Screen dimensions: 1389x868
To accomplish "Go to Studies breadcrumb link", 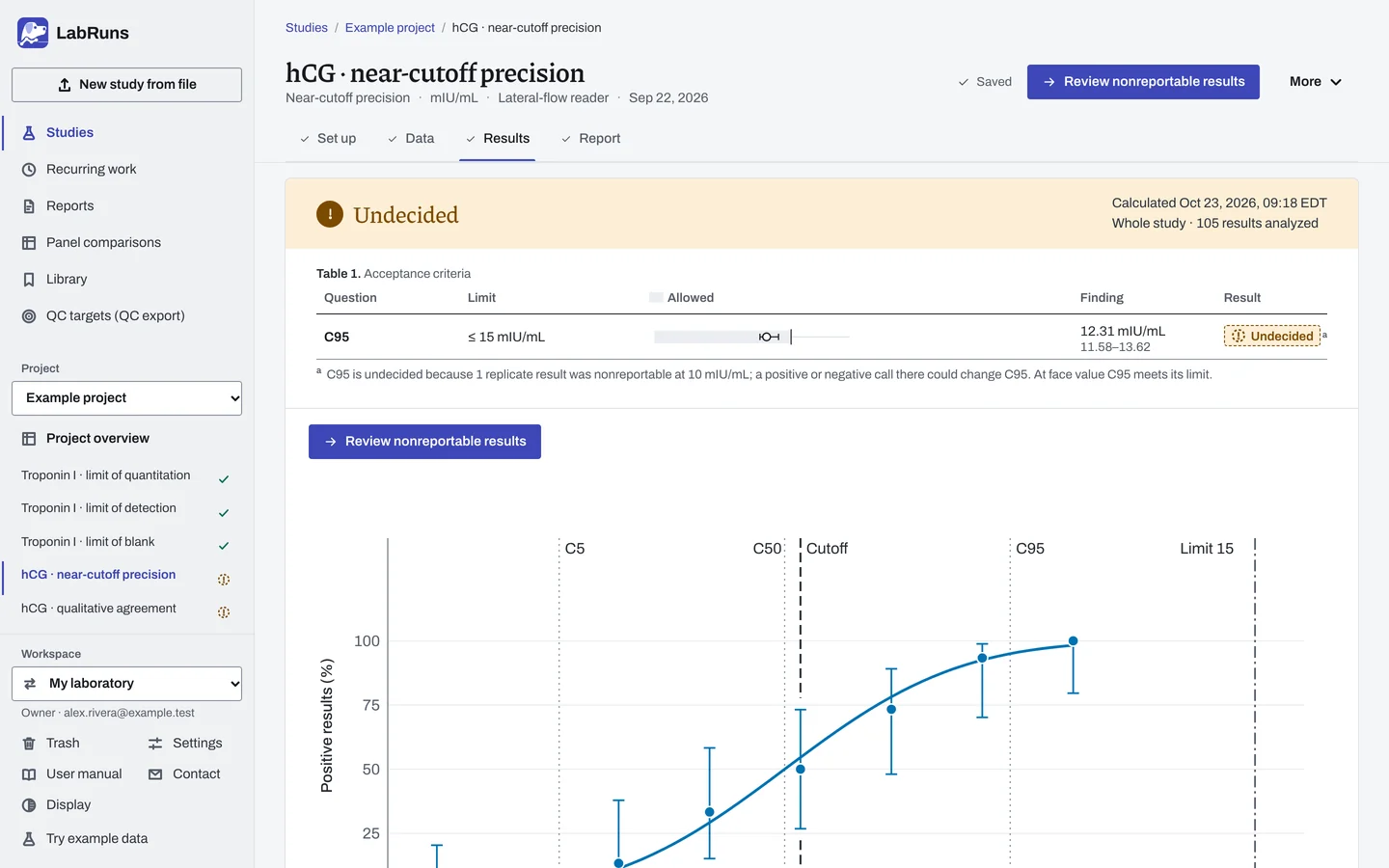I will pos(307,28).
